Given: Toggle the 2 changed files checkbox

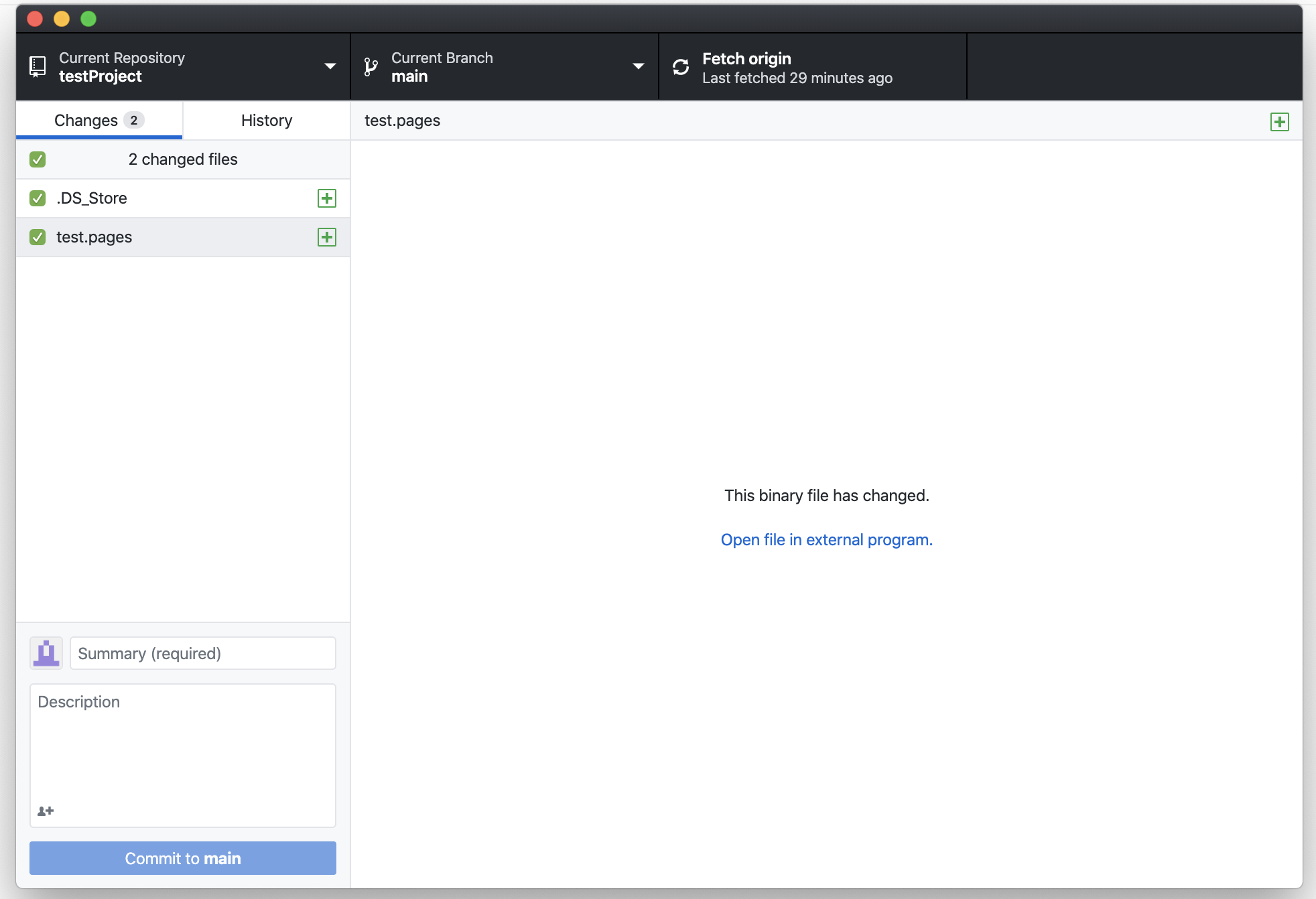Looking at the screenshot, I should pos(38,159).
